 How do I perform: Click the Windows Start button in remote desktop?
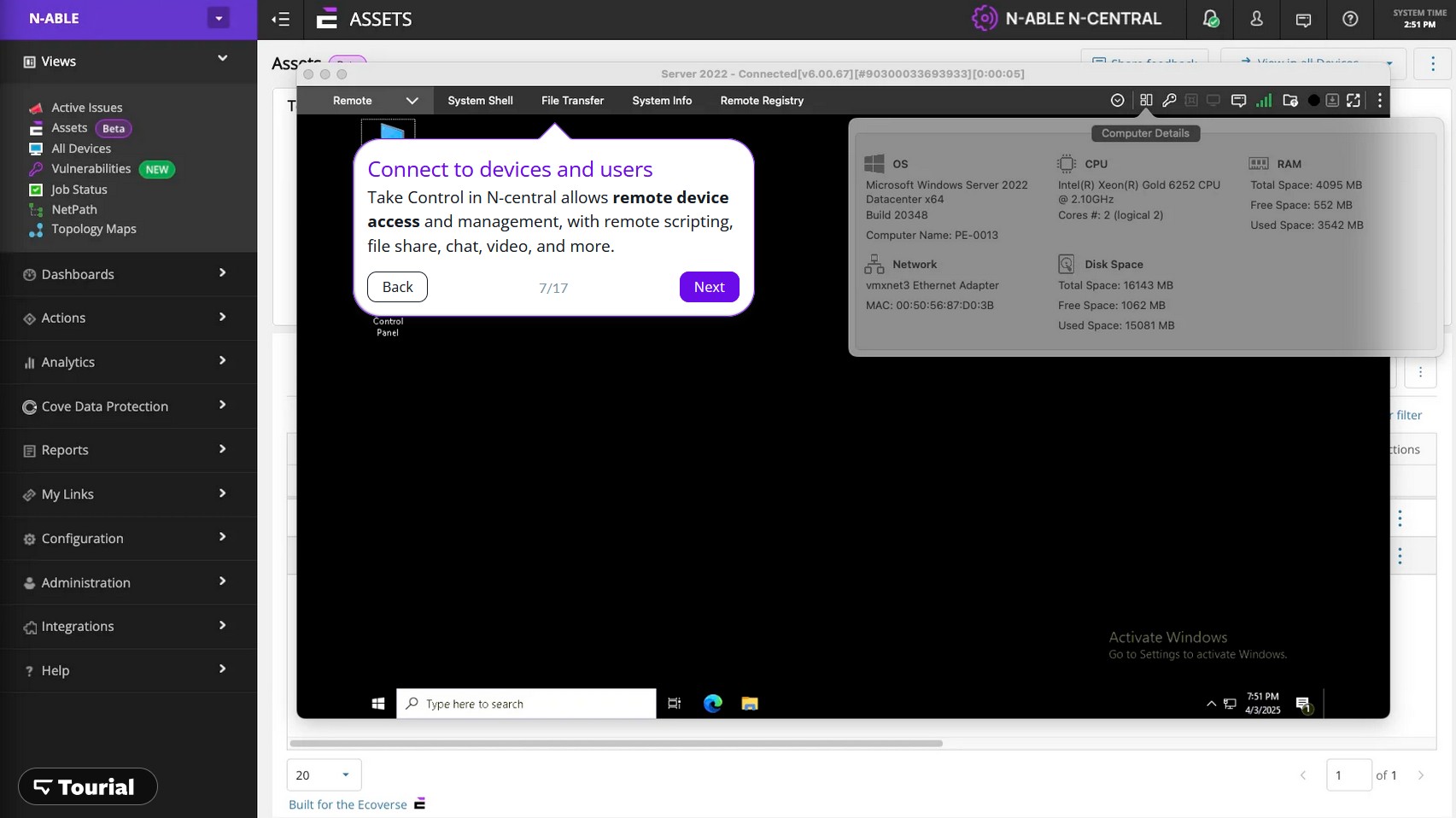coord(378,704)
